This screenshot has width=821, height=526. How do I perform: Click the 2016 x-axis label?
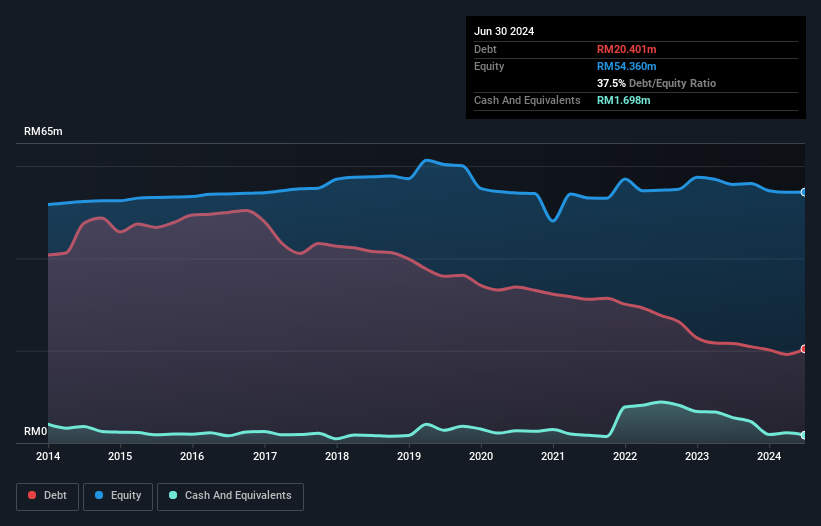pos(192,456)
